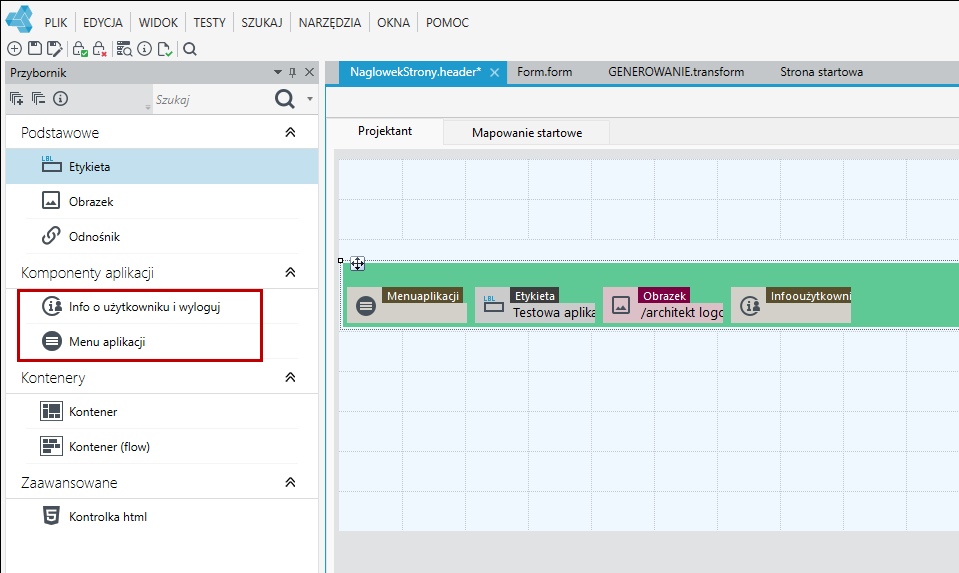
Task: Click the Kontrolka html text label
Action: (x=108, y=517)
